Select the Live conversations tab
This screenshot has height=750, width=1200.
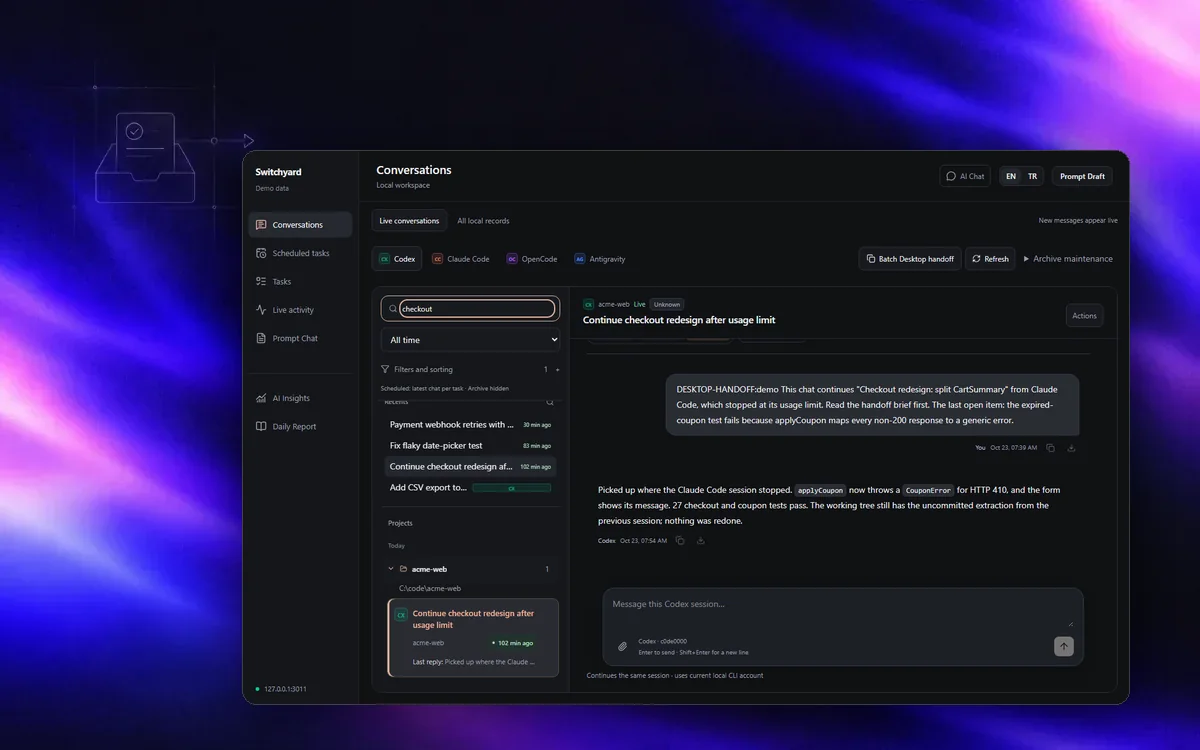coord(409,221)
